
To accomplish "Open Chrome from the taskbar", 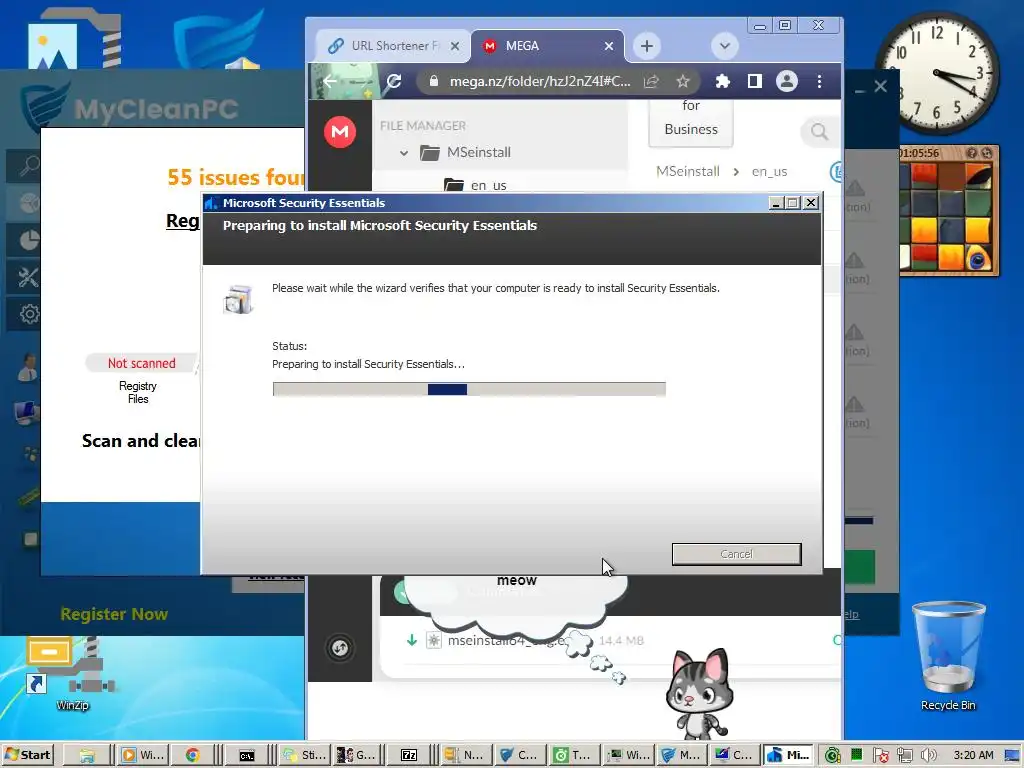I will point(192,755).
